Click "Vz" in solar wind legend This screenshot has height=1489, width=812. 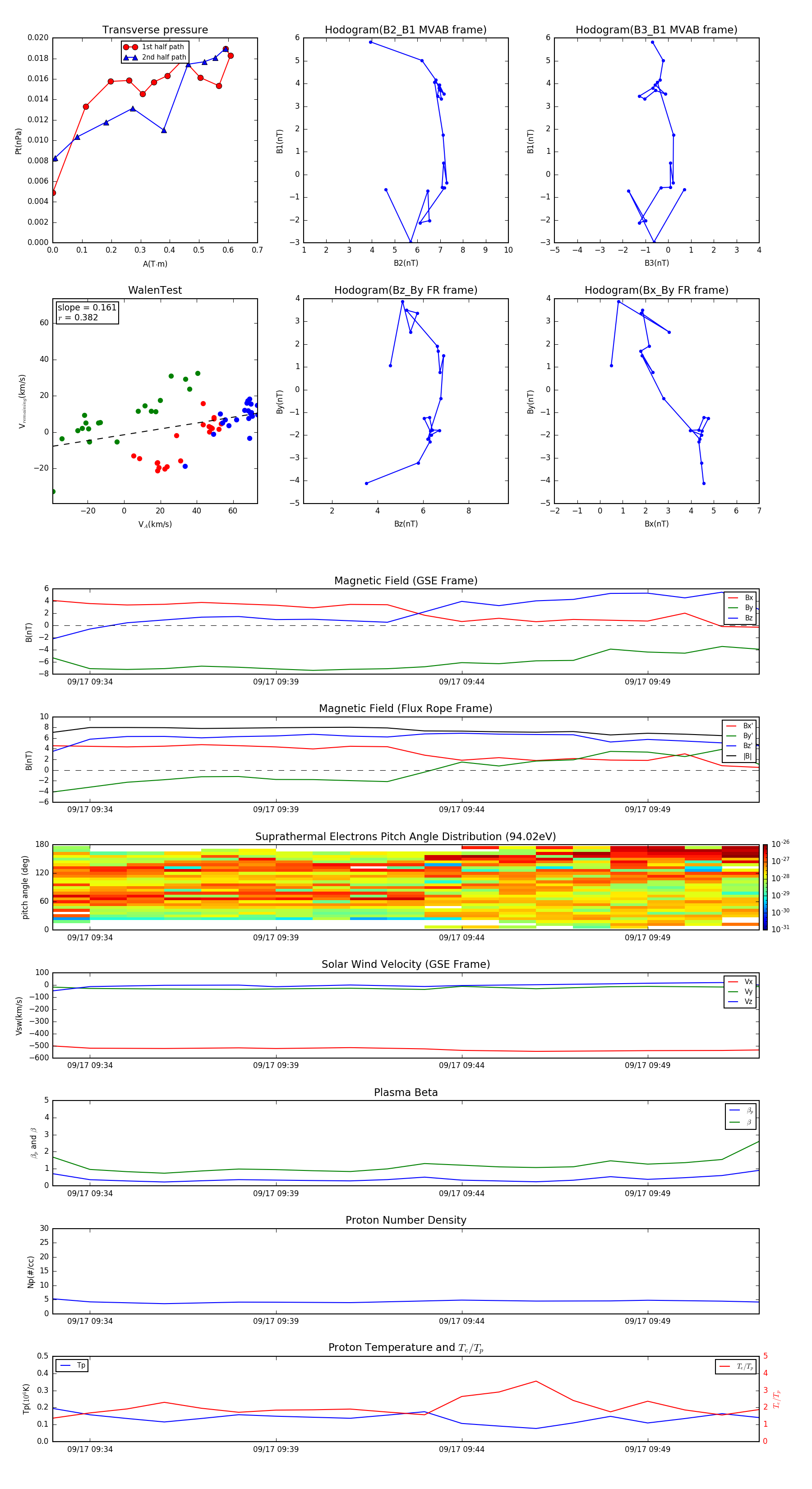(748, 1002)
